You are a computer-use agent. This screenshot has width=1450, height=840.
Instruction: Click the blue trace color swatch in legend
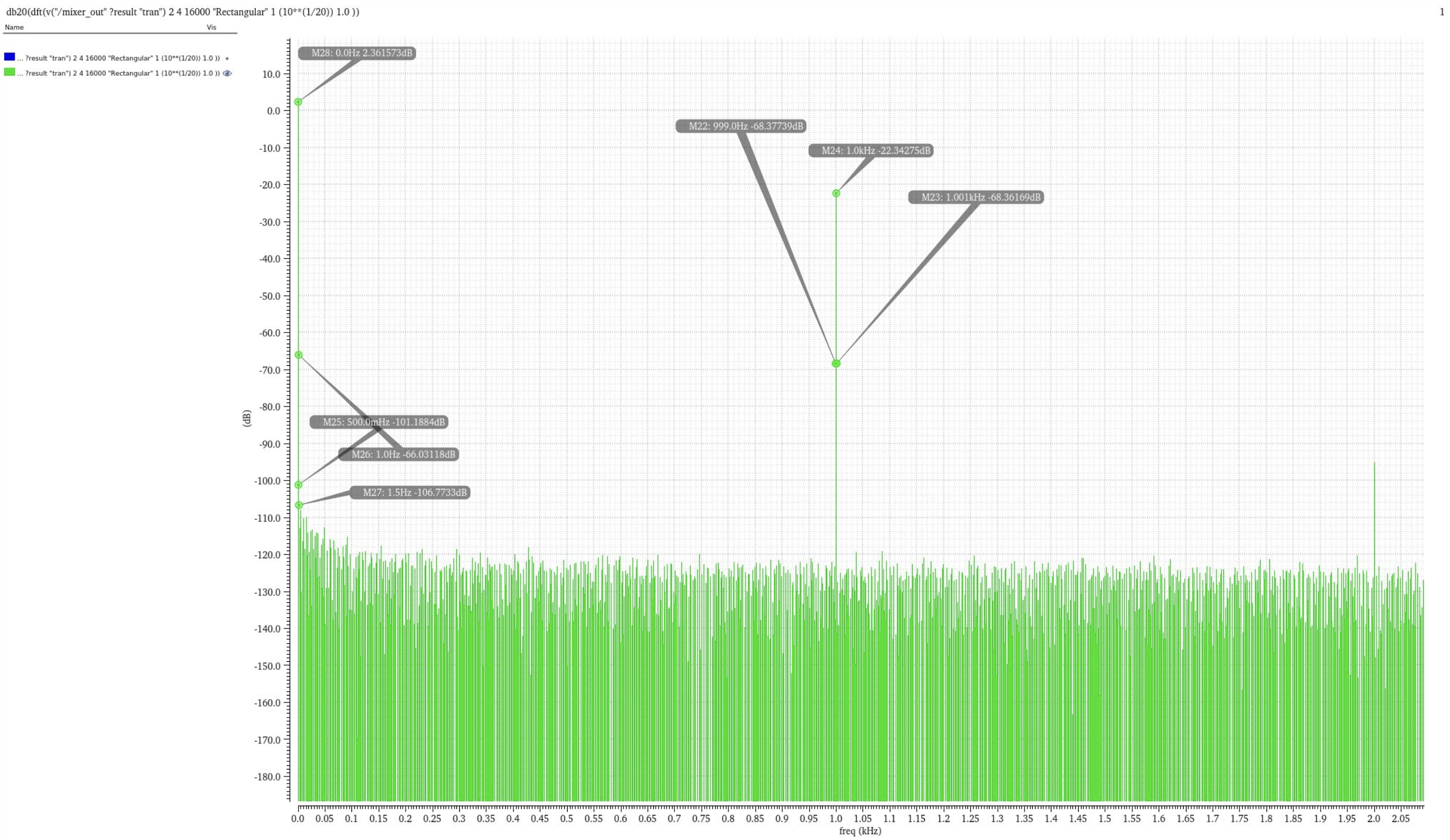point(9,57)
